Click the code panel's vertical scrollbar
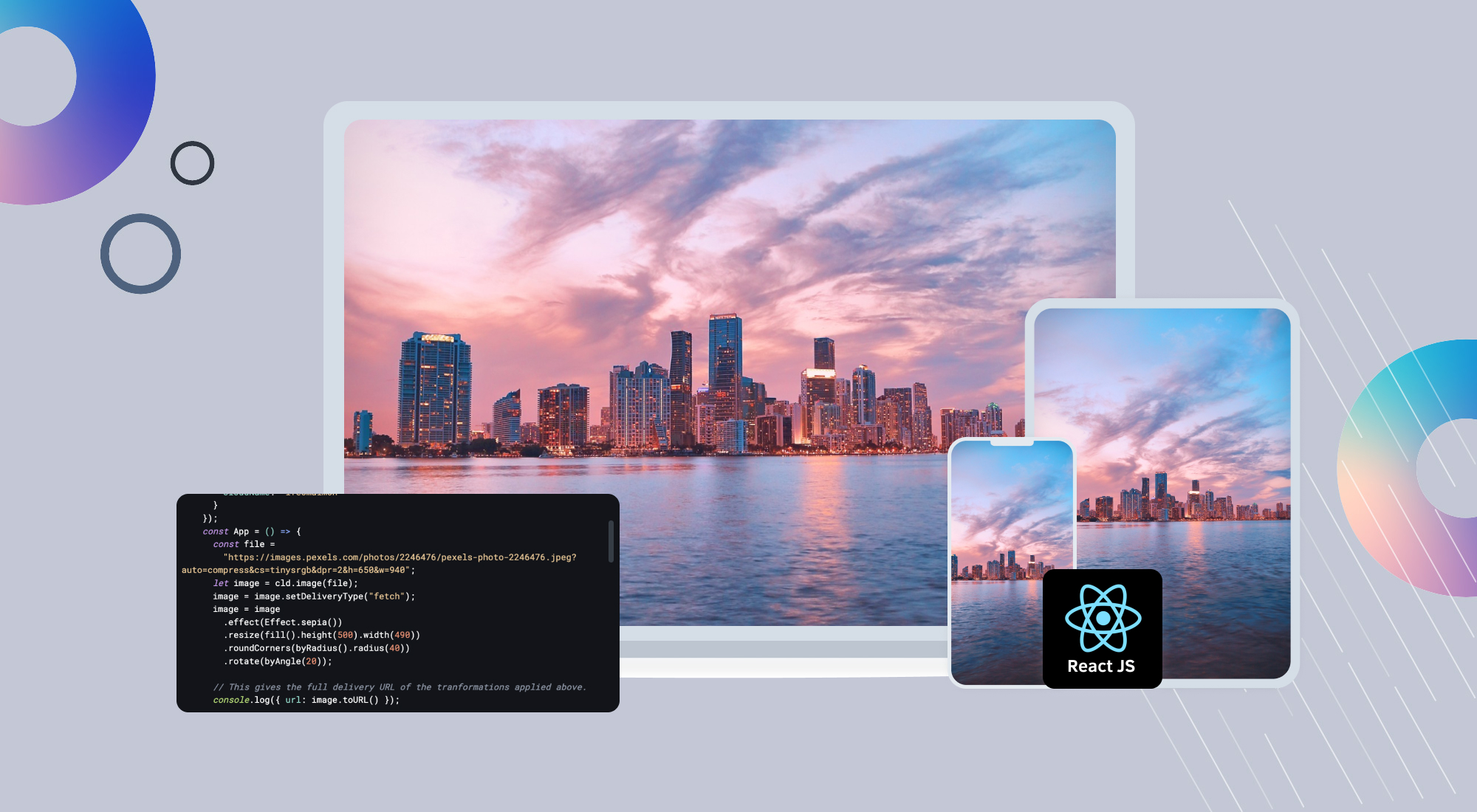 coord(611,541)
